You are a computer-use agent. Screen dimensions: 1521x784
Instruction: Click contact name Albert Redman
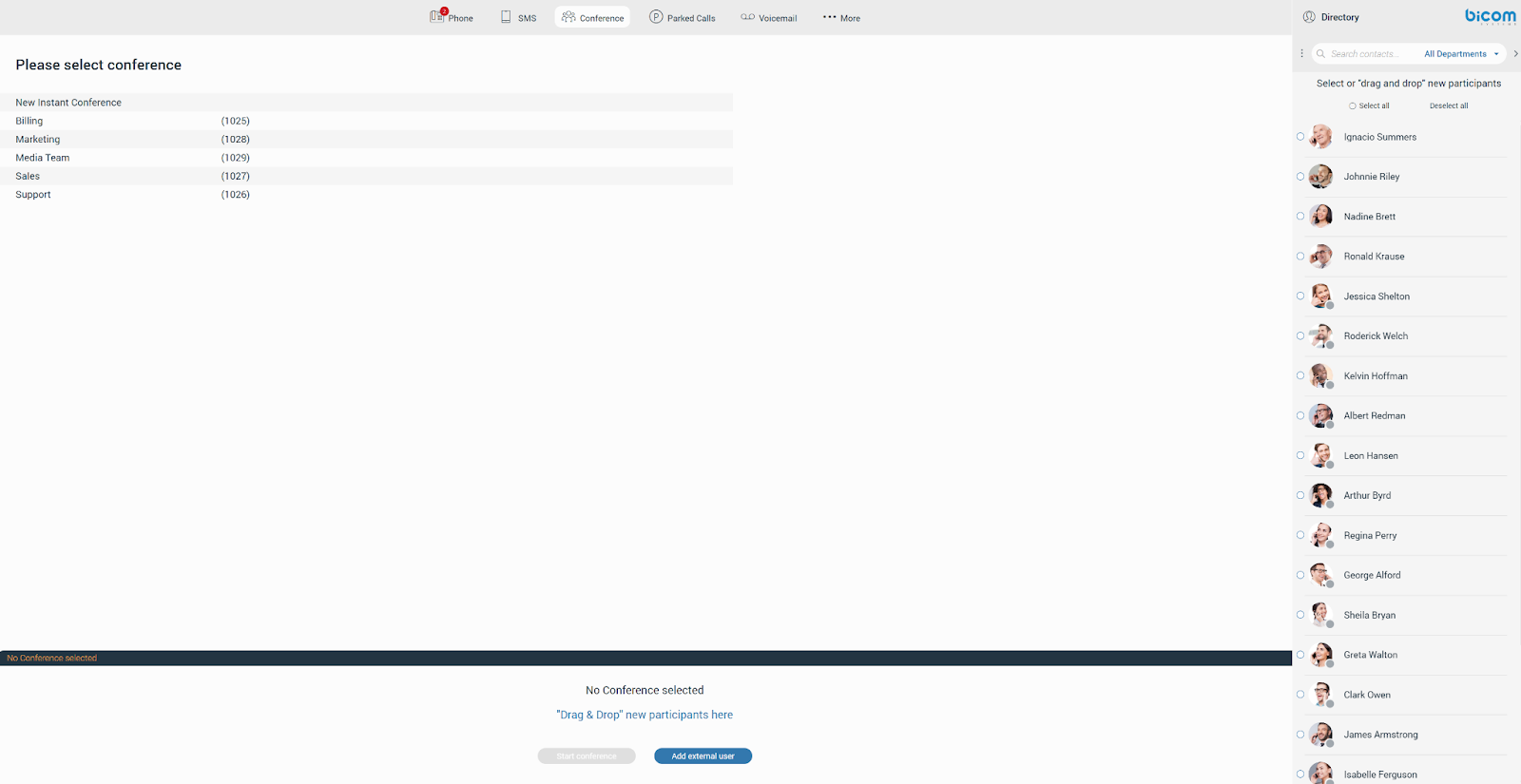[x=1375, y=416]
